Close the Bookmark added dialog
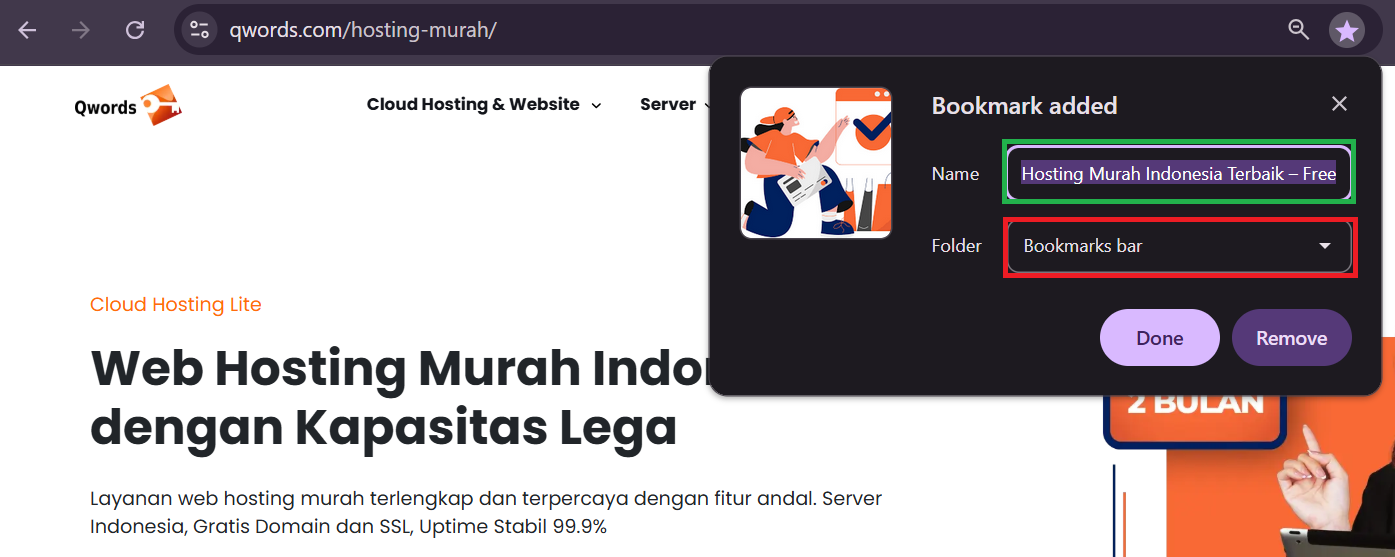This screenshot has width=1395, height=557. click(1339, 104)
